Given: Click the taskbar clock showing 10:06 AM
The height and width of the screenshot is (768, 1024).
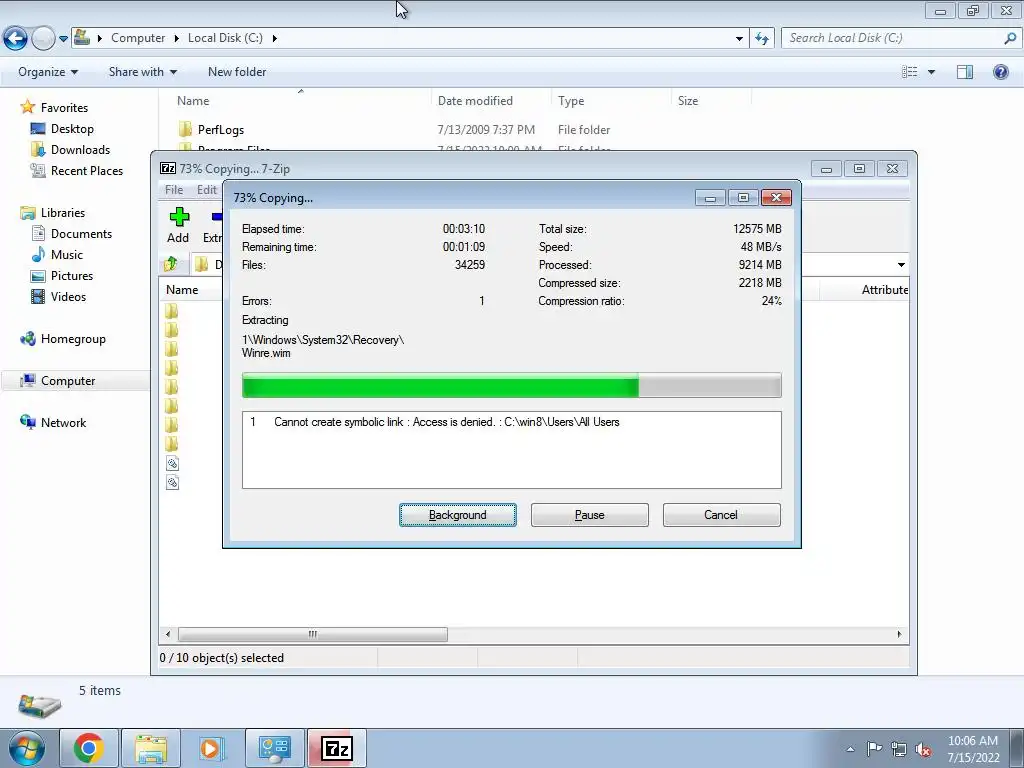Looking at the screenshot, I should 973,748.
